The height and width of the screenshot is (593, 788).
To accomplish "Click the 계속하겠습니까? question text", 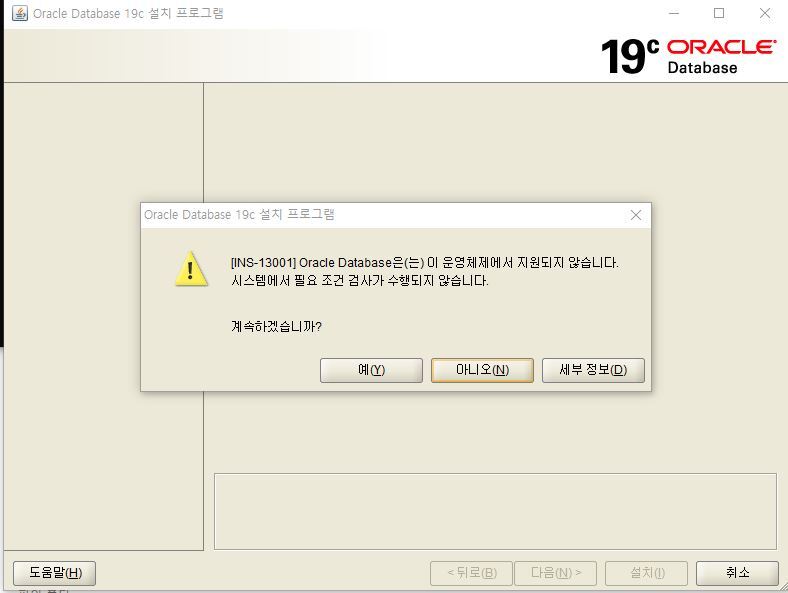I will [x=276, y=327].
